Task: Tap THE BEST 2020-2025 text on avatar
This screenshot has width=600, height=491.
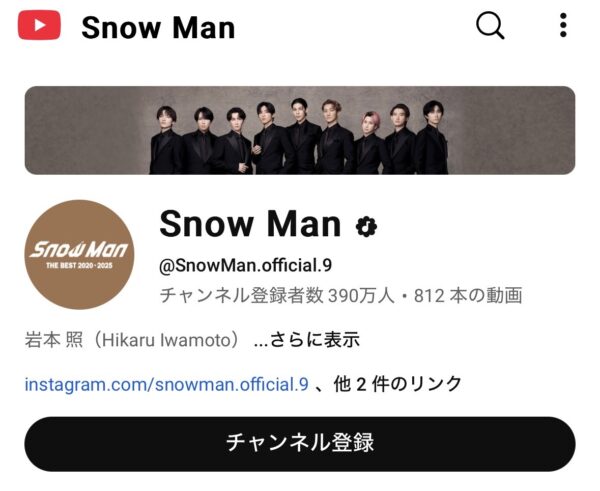Action: [79, 265]
